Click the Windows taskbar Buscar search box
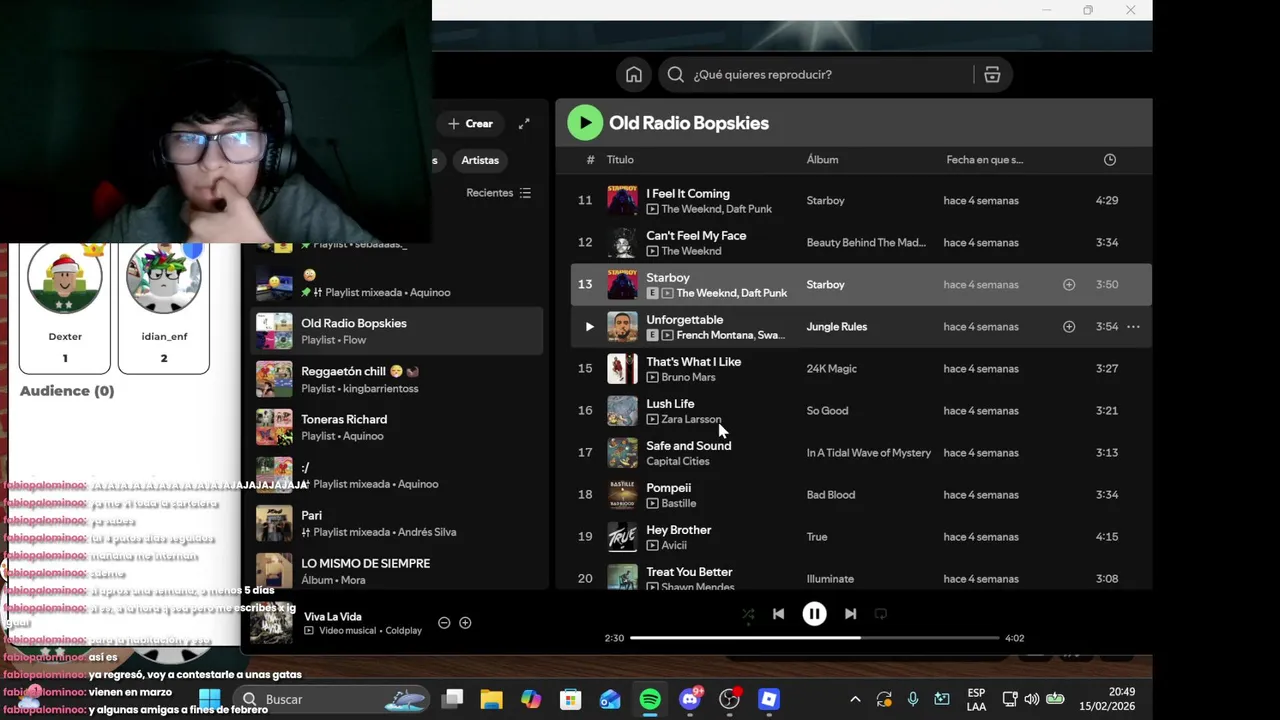The height and width of the screenshot is (720, 1280). click(x=333, y=699)
